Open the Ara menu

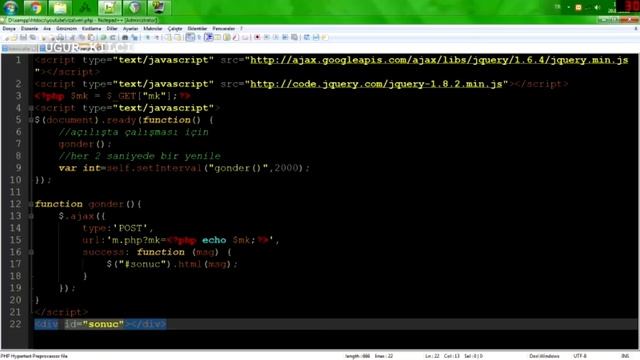47,29
